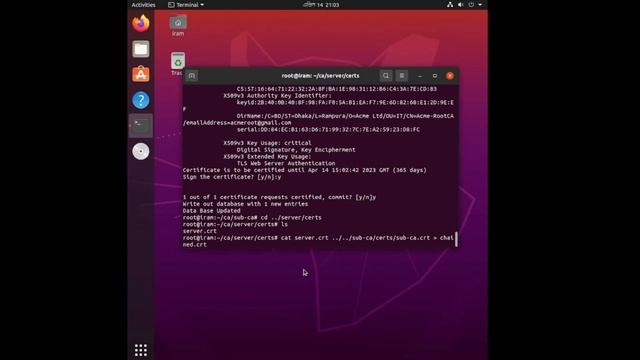Click 'TLS Web Server Authentication' text

pyautogui.click(x=286, y=163)
